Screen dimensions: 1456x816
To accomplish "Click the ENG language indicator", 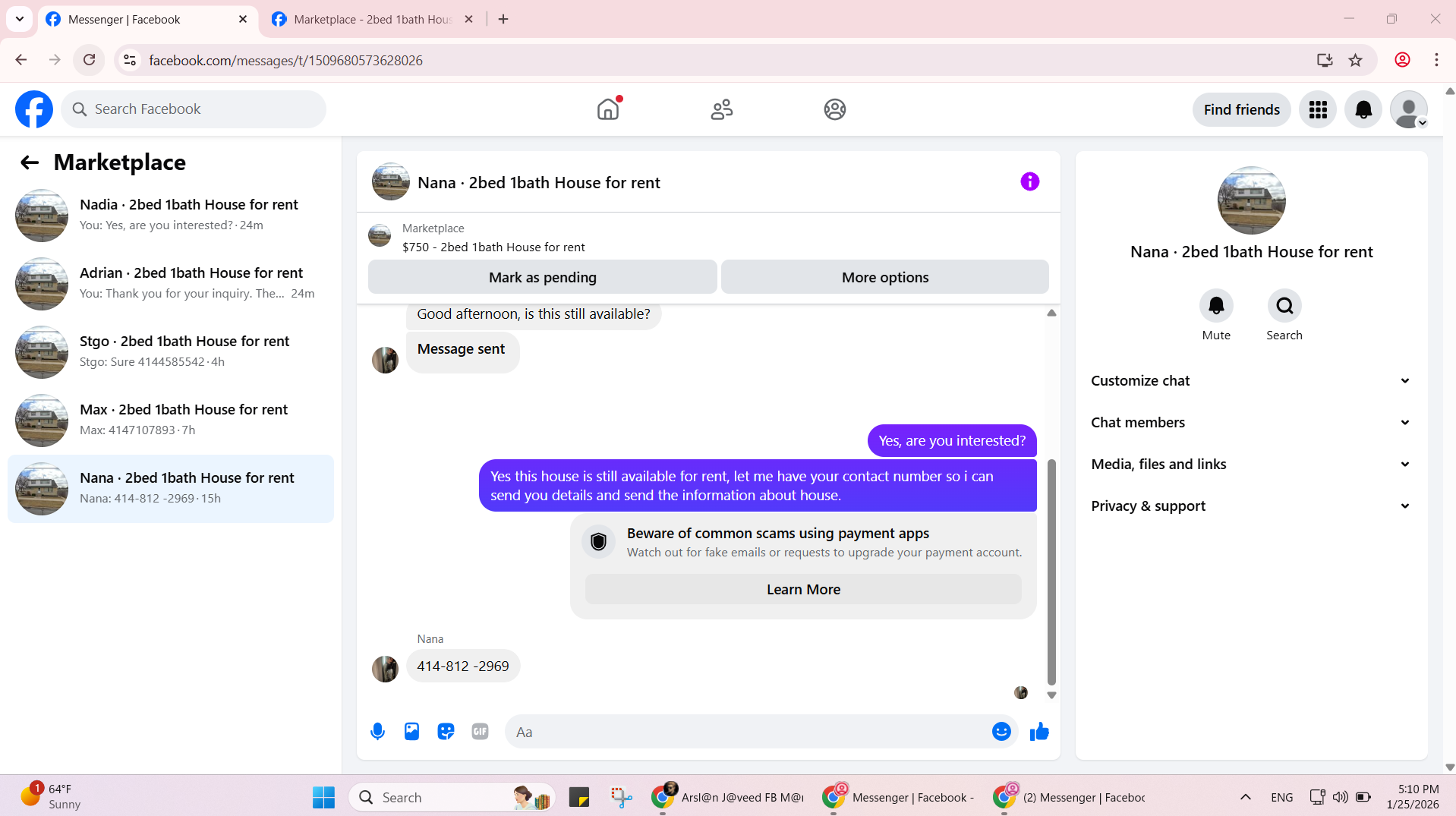I will point(1281,797).
